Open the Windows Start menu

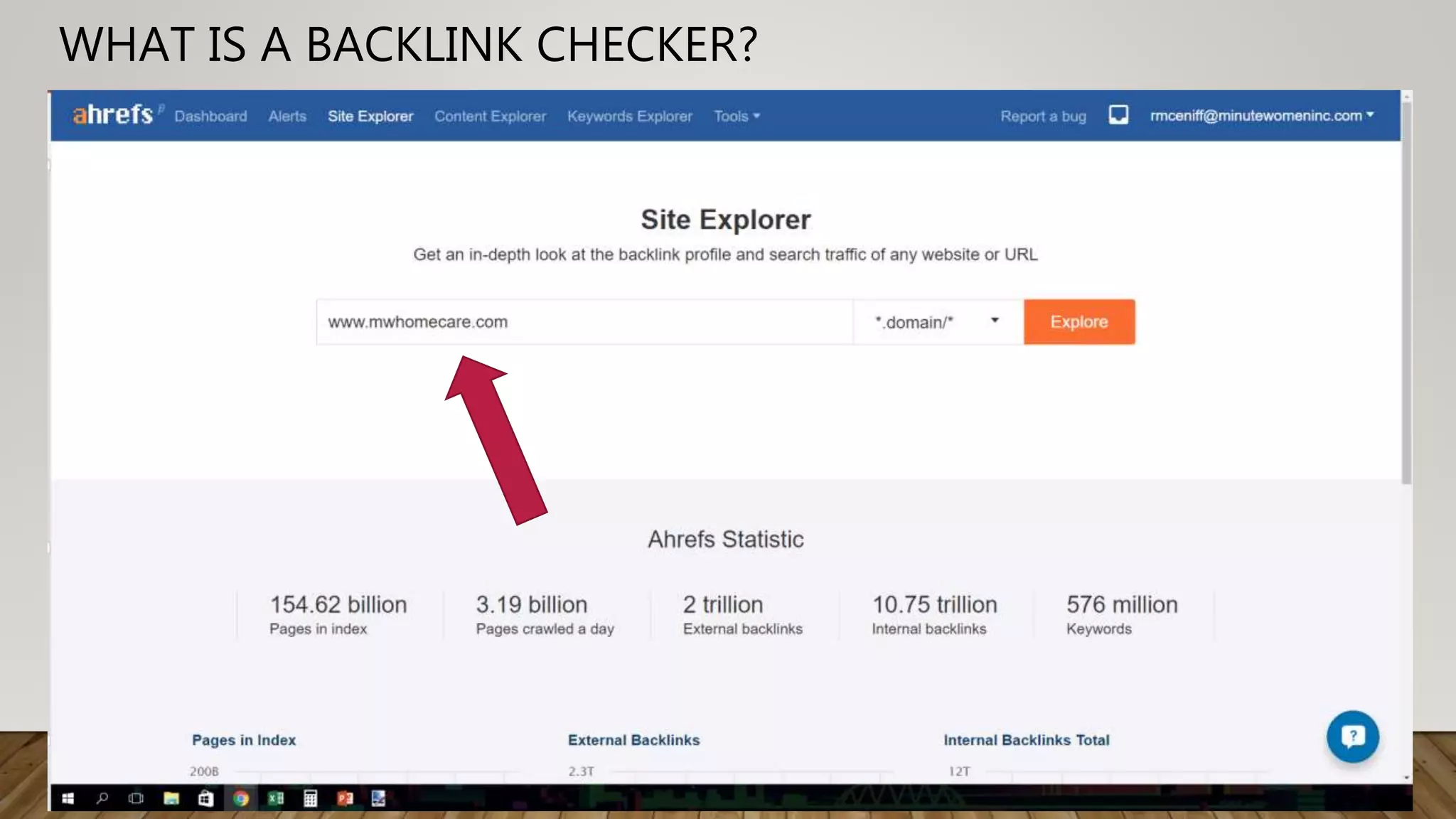(68, 798)
